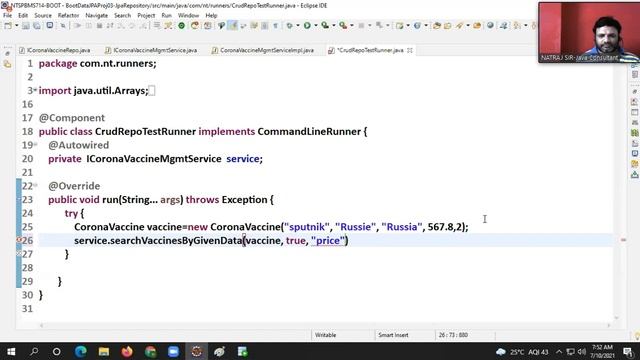The image size is (640, 360).
Task: Open the File menu
Action: (7, 15)
